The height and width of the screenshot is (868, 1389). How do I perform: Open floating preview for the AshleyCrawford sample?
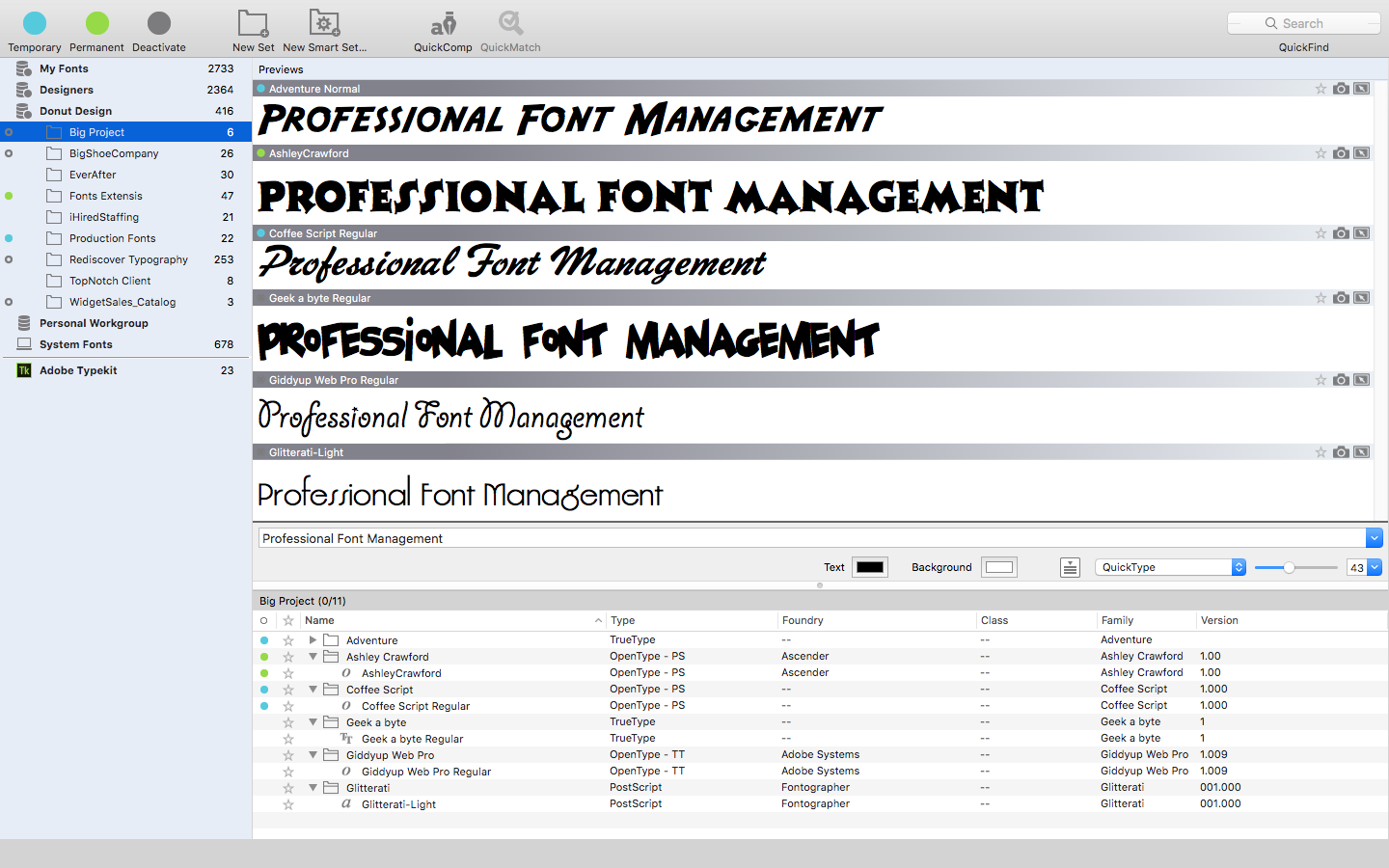(1361, 152)
